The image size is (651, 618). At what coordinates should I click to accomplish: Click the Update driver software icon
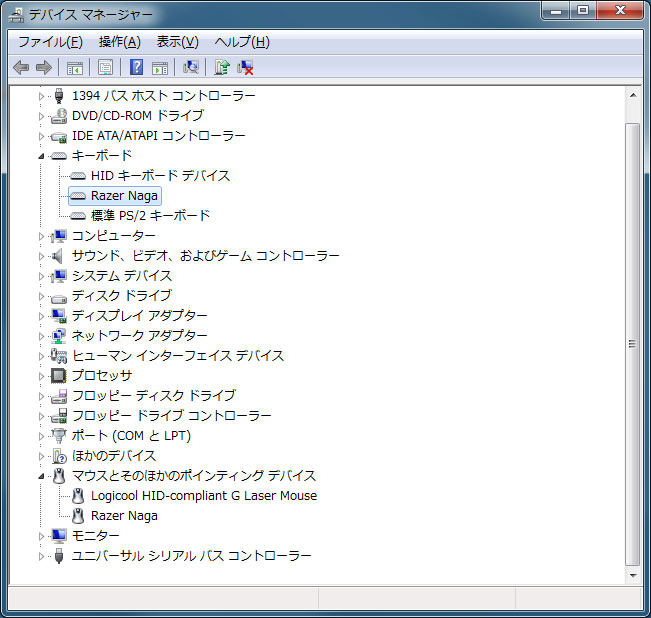click(x=222, y=67)
